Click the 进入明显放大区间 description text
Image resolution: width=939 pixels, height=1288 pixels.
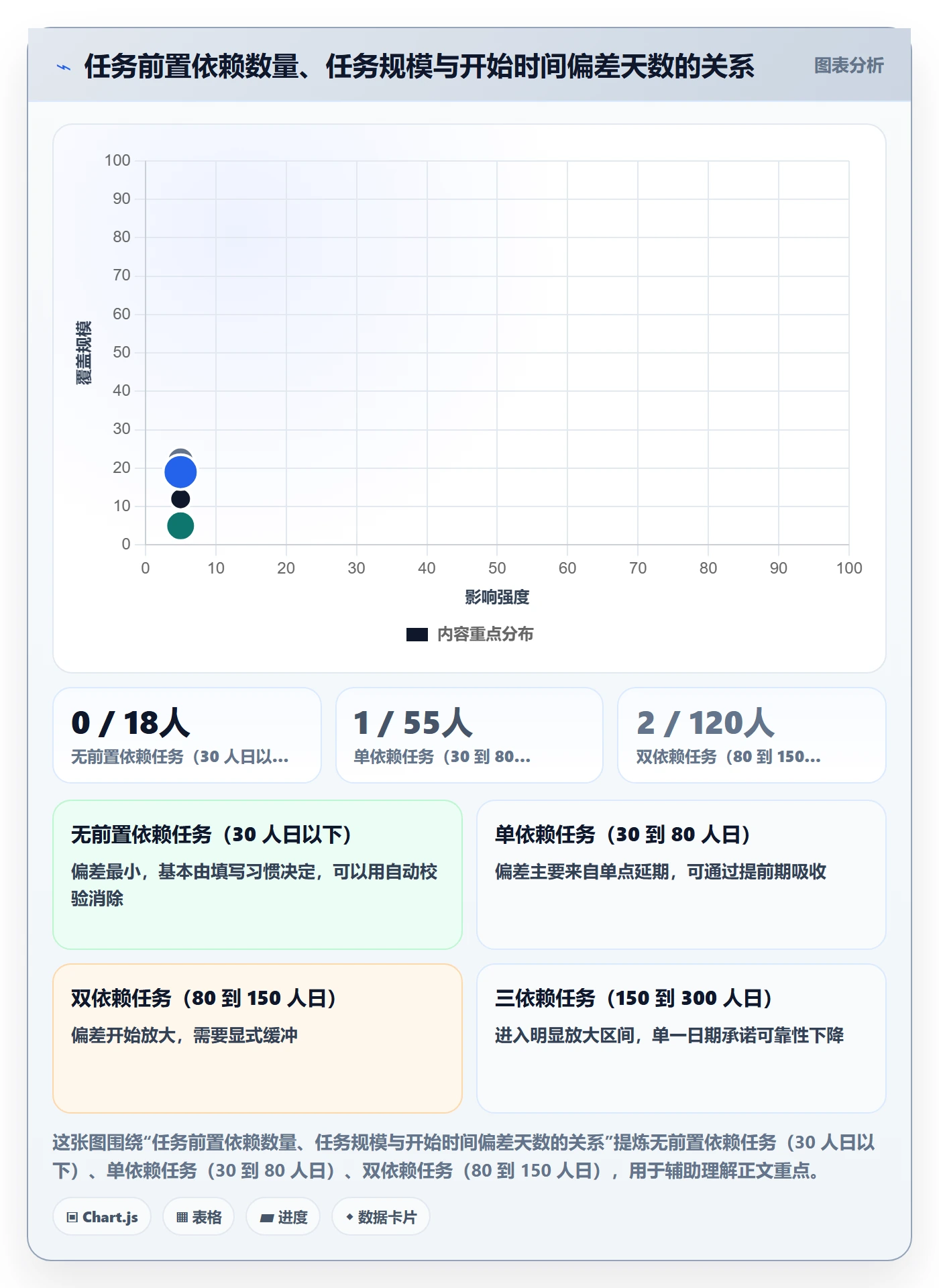(x=669, y=1035)
